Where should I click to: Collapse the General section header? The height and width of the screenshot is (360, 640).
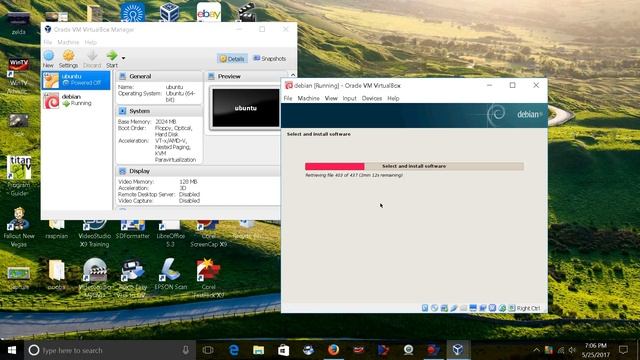(159, 76)
